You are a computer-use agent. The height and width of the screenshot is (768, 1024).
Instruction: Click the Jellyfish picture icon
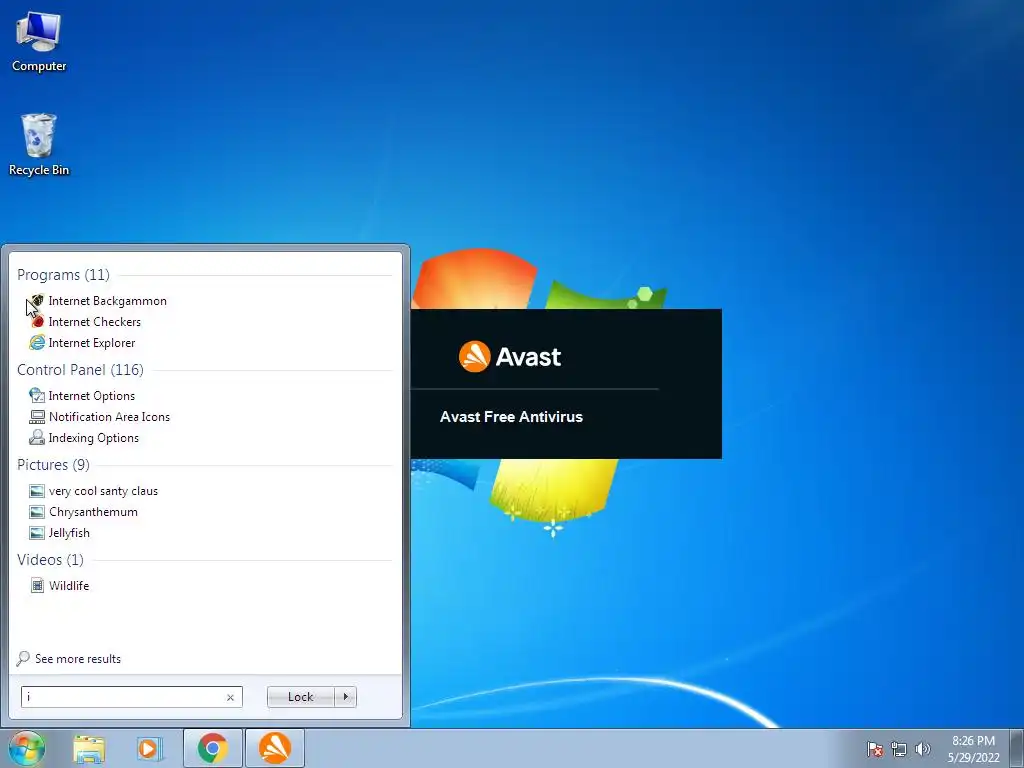coord(37,533)
